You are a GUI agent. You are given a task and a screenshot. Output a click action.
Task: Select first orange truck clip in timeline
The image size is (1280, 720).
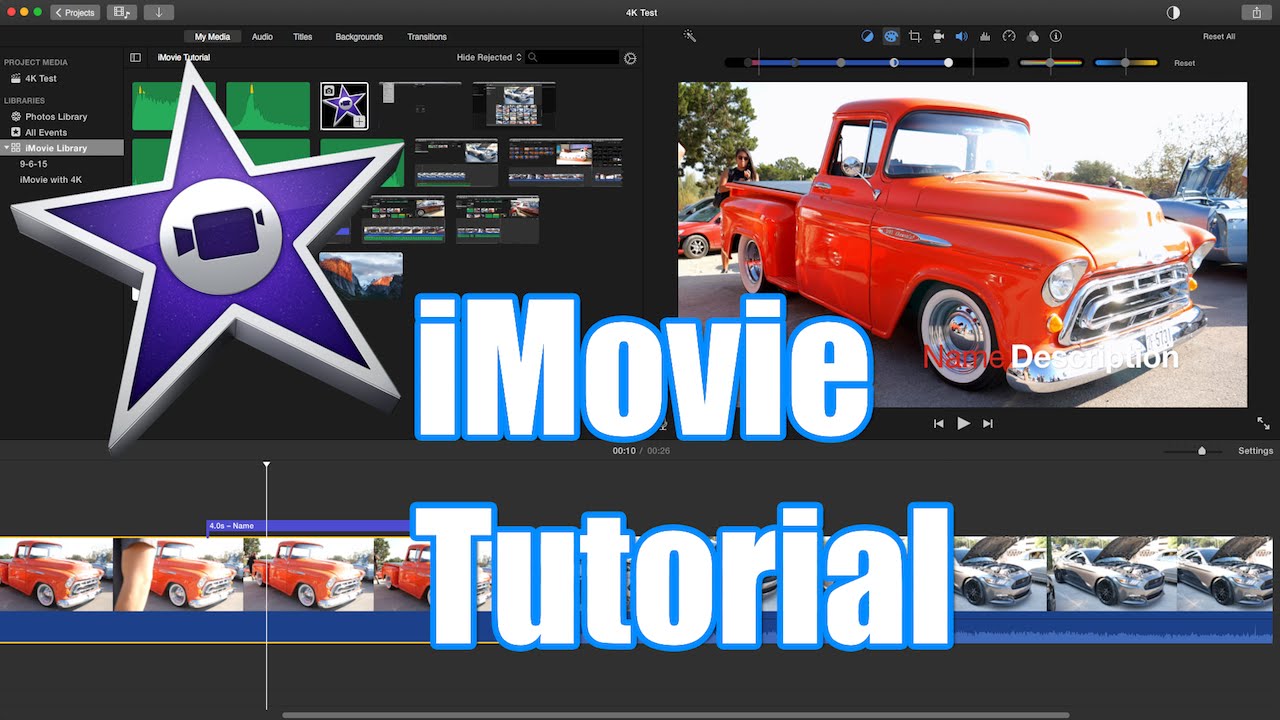coord(56,575)
